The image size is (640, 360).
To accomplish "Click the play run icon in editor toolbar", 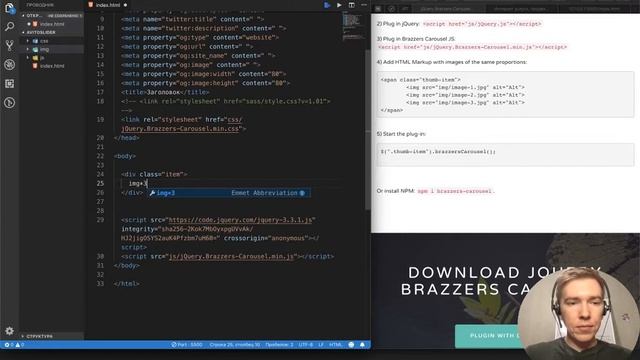I will [x=339, y=5].
